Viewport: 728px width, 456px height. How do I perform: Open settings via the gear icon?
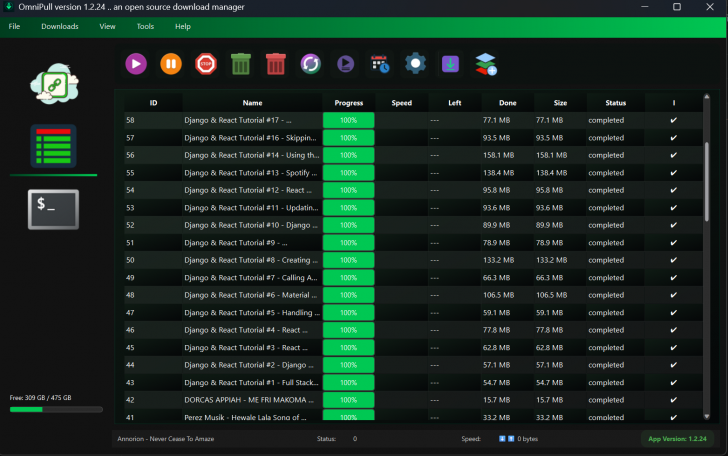416,64
